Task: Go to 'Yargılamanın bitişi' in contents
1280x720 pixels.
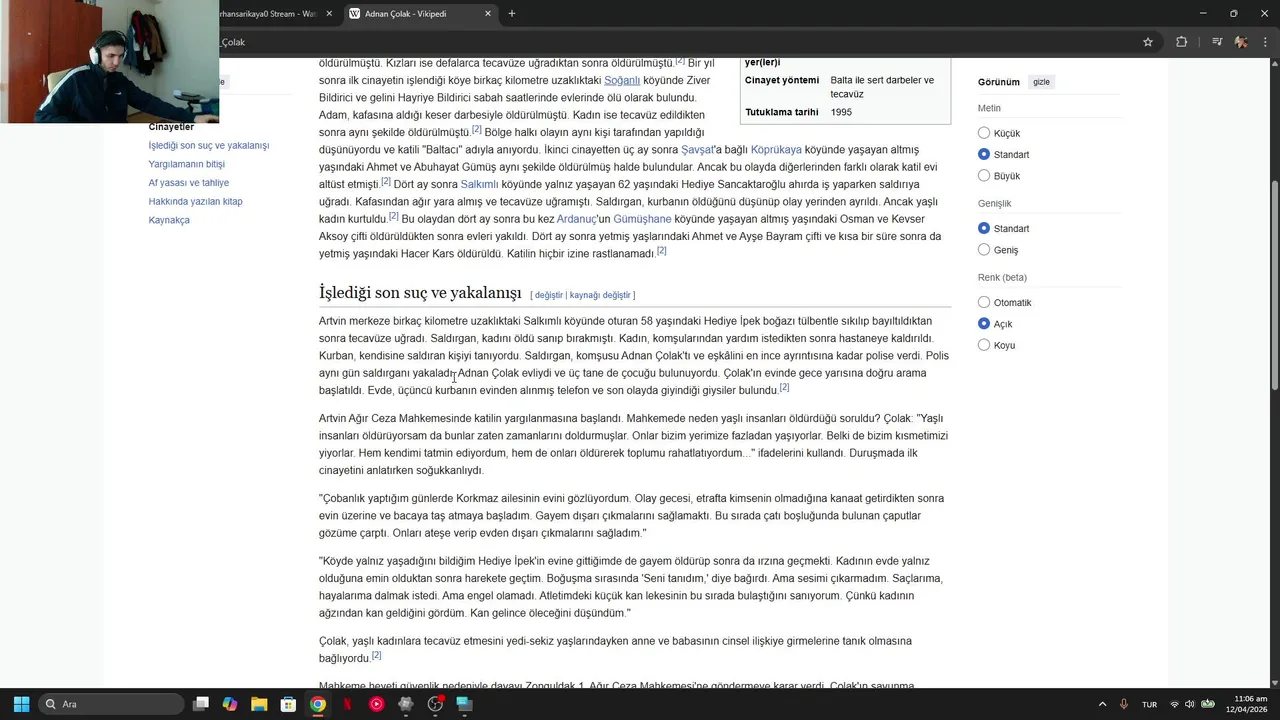Action: 186,164
